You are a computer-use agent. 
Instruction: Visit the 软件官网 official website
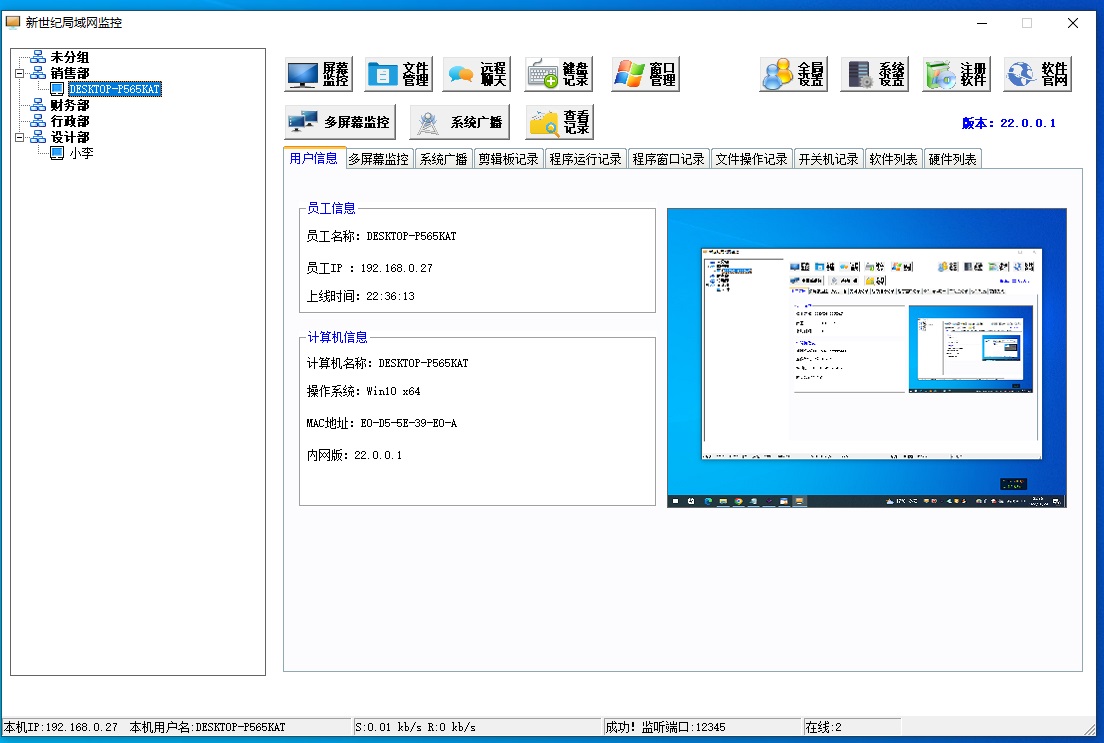click(x=1037, y=74)
